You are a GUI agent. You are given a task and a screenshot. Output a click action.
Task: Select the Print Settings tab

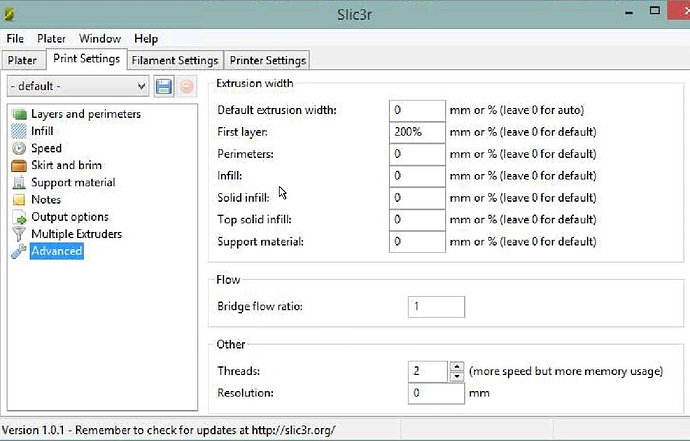(x=86, y=59)
